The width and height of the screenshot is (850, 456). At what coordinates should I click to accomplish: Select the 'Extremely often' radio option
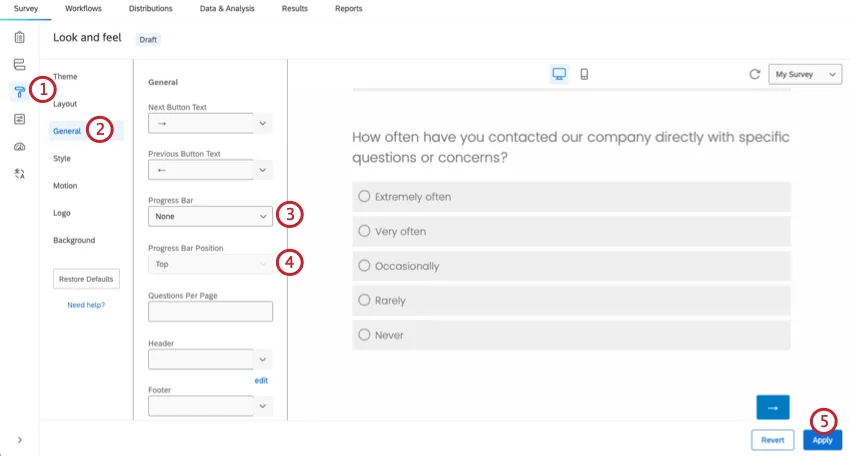click(x=364, y=197)
